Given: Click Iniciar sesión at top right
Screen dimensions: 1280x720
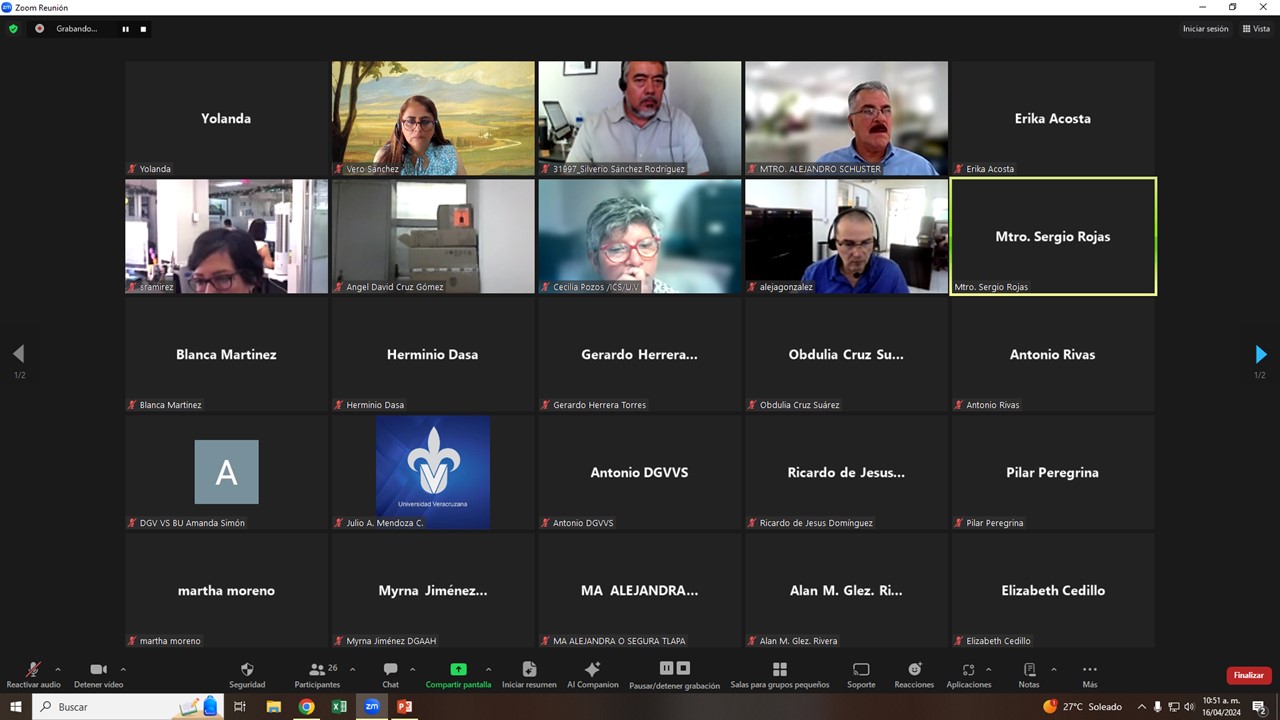Looking at the screenshot, I should pos(1205,29).
